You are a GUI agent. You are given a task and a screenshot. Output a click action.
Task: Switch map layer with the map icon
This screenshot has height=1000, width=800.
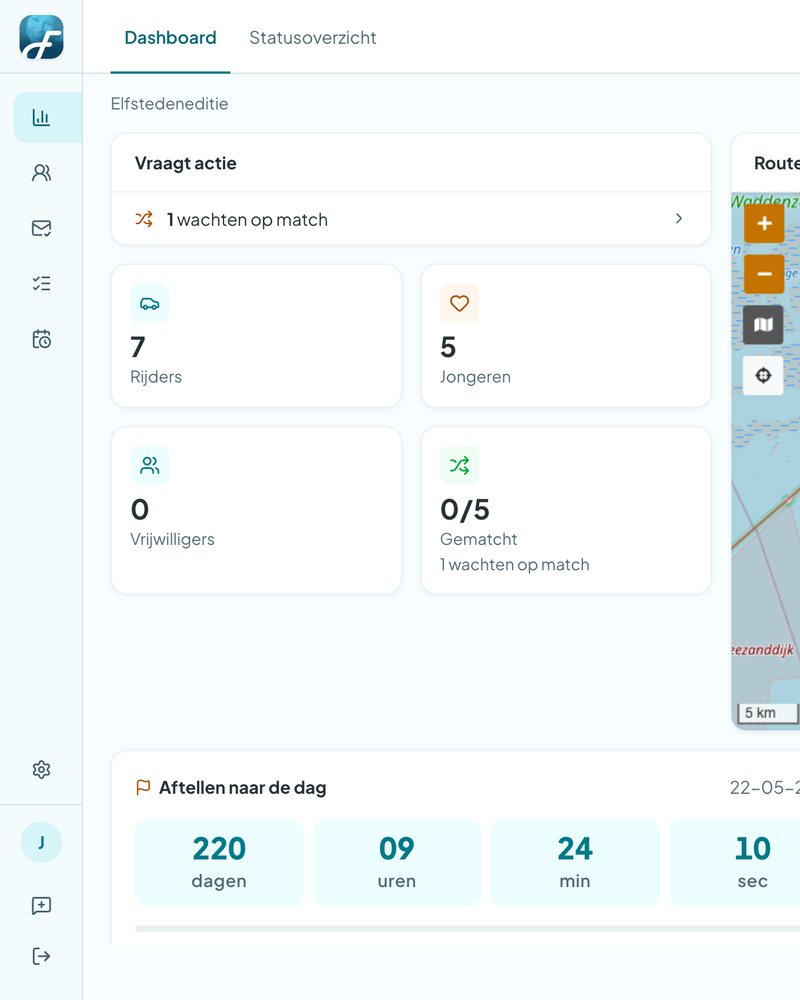pyautogui.click(x=764, y=325)
